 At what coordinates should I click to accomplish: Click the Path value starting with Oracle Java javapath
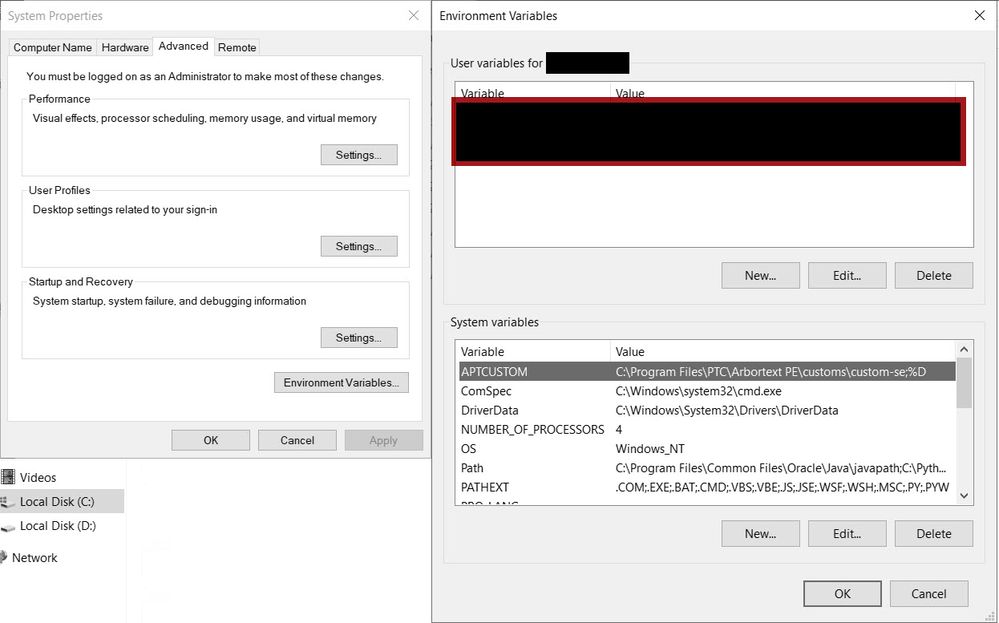point(780,468)
